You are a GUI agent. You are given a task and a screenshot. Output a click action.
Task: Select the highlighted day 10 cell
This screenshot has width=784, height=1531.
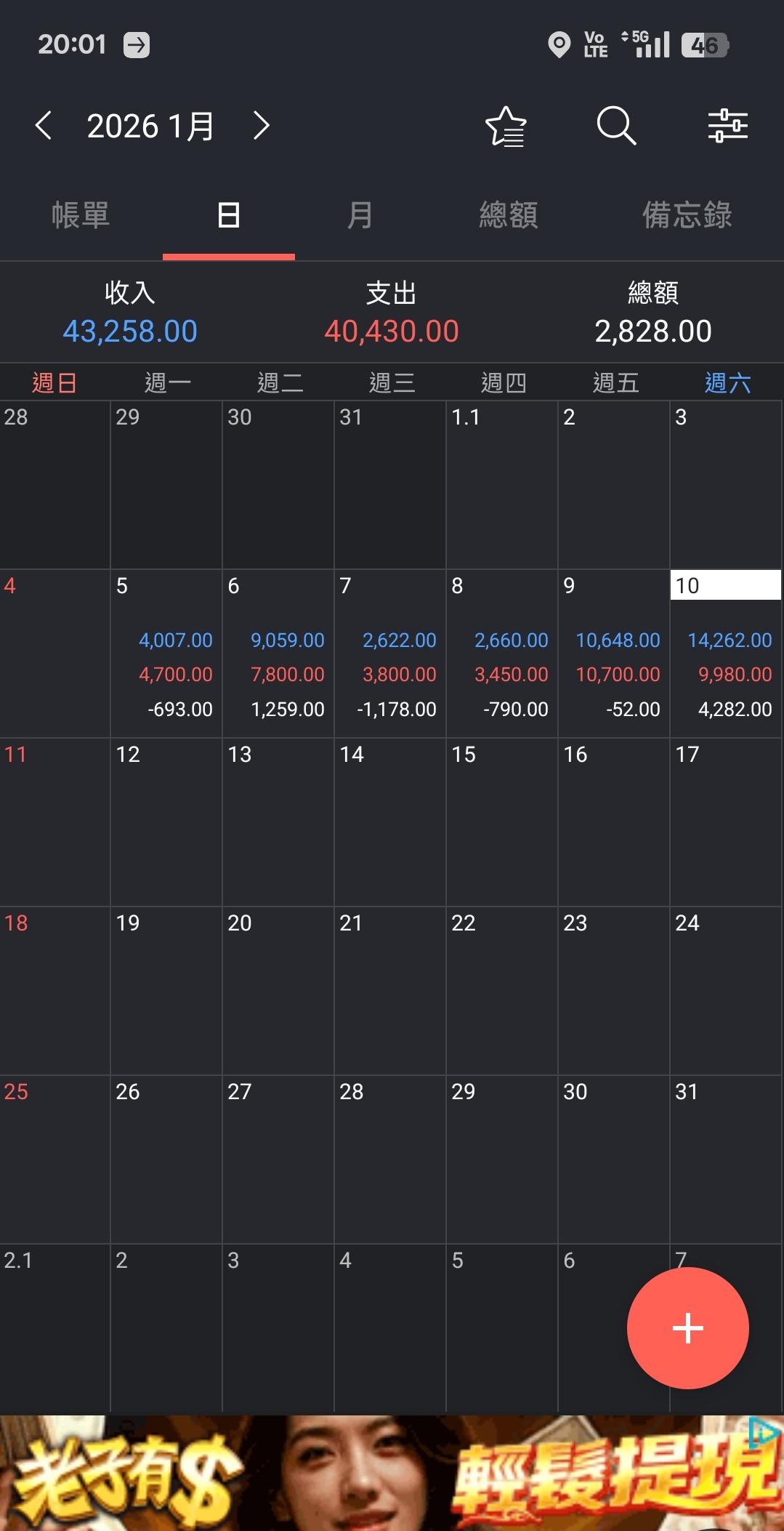click(x=725, y=653)
